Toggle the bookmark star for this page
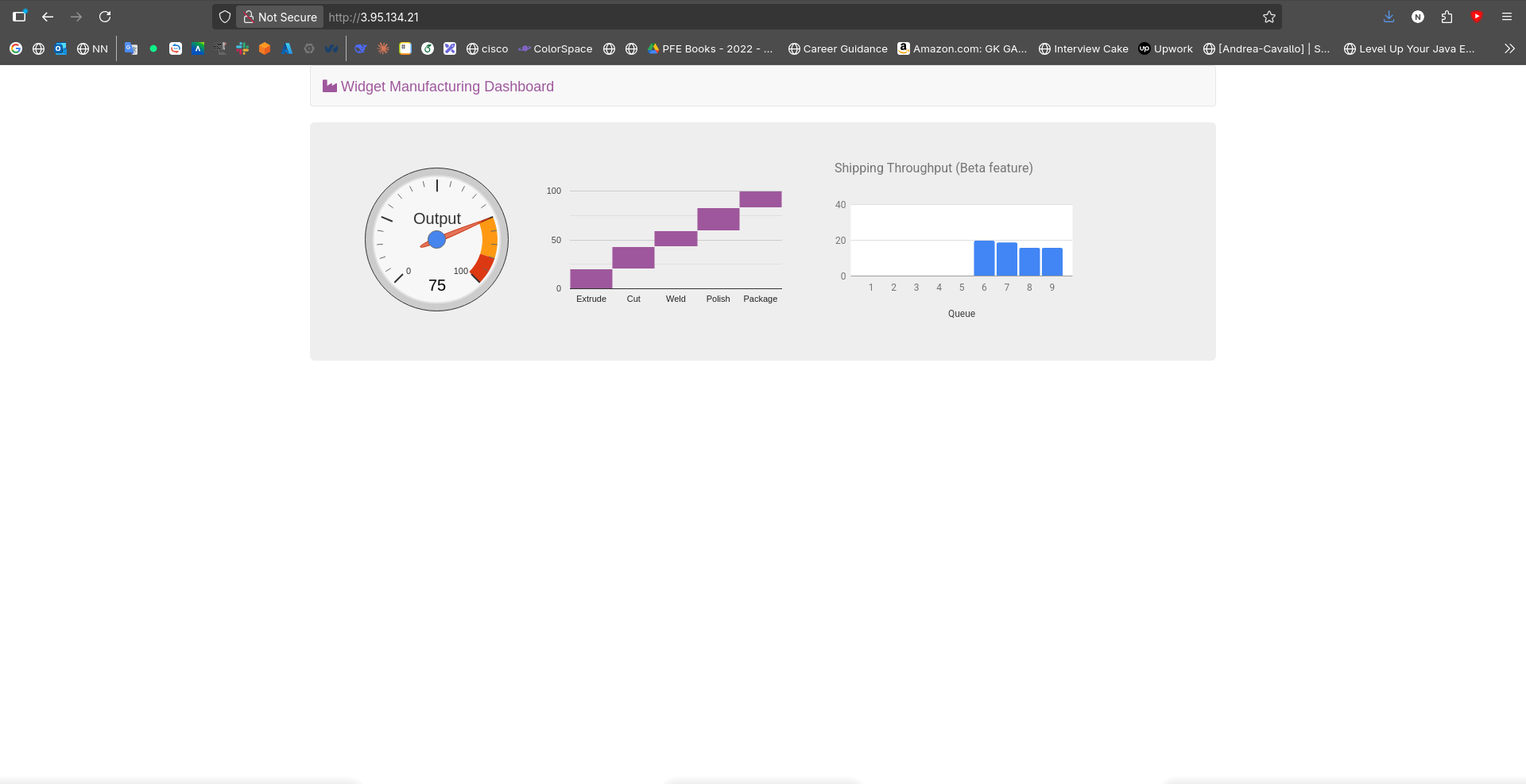 [1269, 17]
